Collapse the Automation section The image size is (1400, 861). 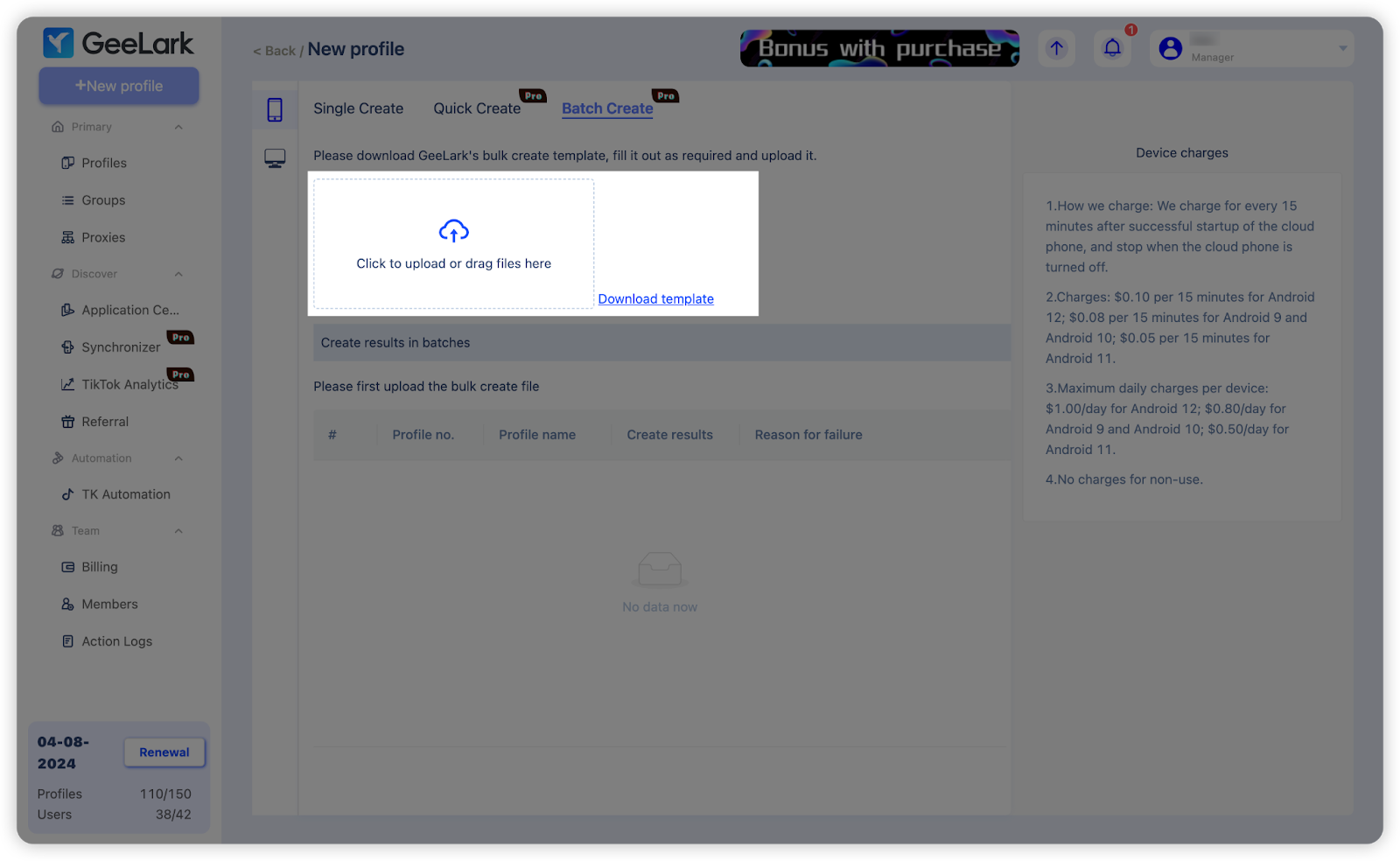178,458
